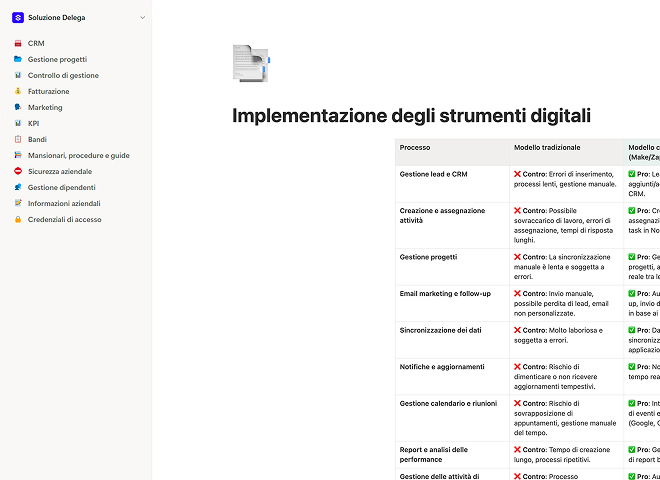Image resolution: width=660 pixels, height=480 pixels.
Task: Click the document page icon above title
Action: (x=251, y=63)
